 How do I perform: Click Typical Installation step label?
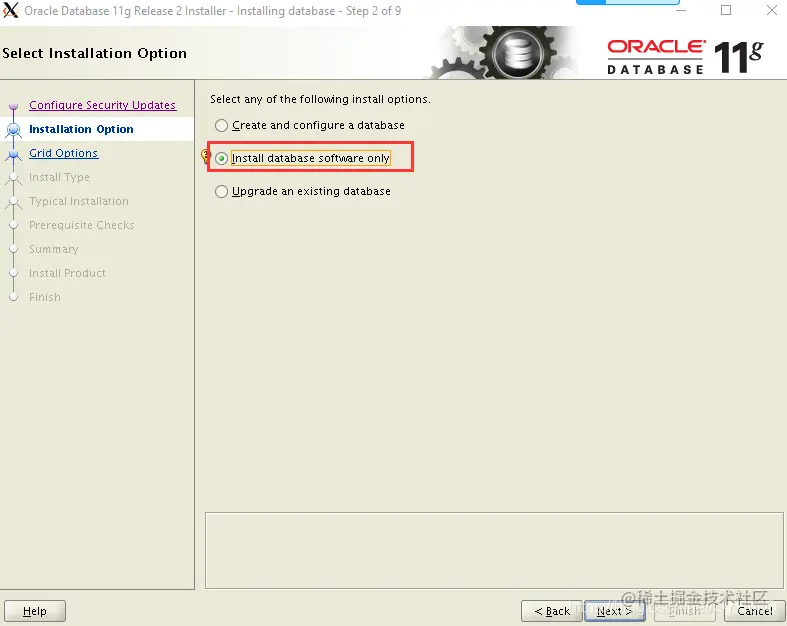pos(79,201)
